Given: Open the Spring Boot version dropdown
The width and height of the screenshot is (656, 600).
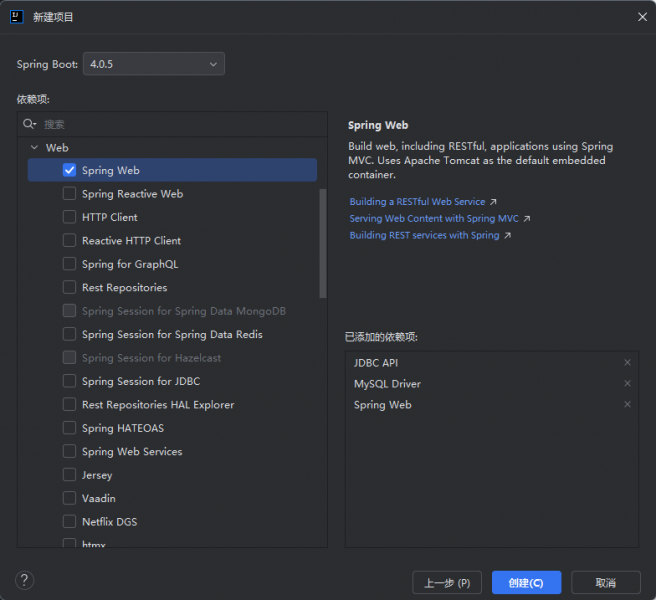Looking at the screenshot, I should click(x=154, y=64).
